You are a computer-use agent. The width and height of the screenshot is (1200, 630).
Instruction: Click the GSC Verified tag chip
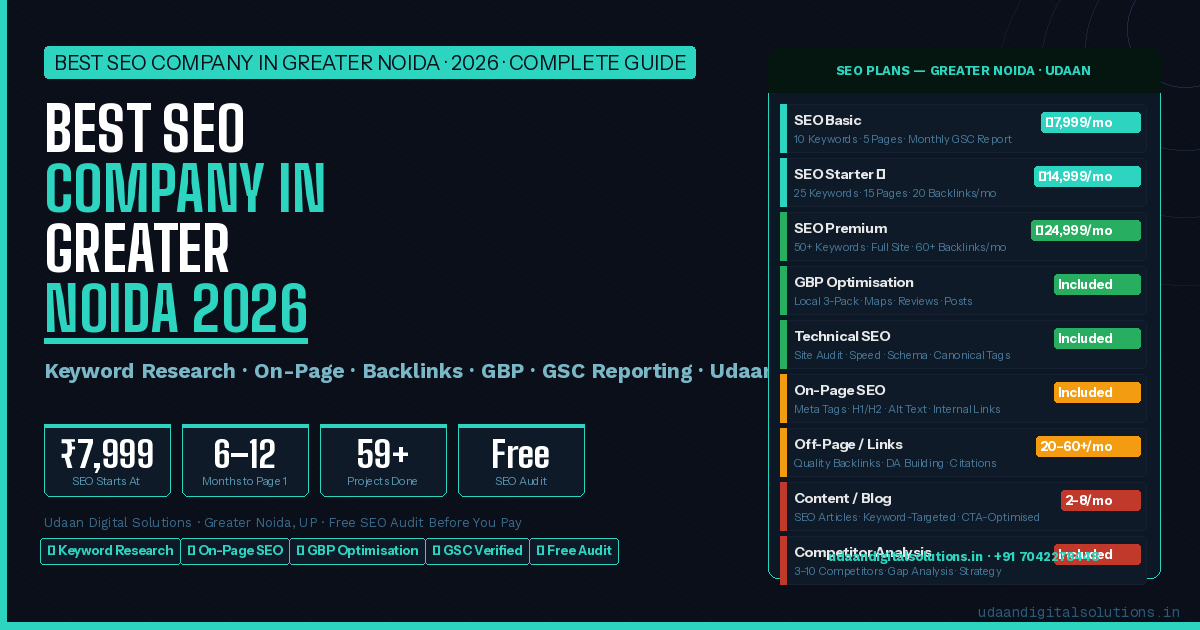[x=477, y=551]
